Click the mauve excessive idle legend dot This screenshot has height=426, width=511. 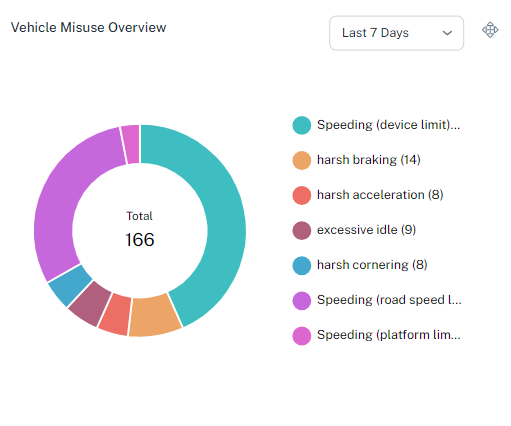pyautogui.click(x=302, y=230)
